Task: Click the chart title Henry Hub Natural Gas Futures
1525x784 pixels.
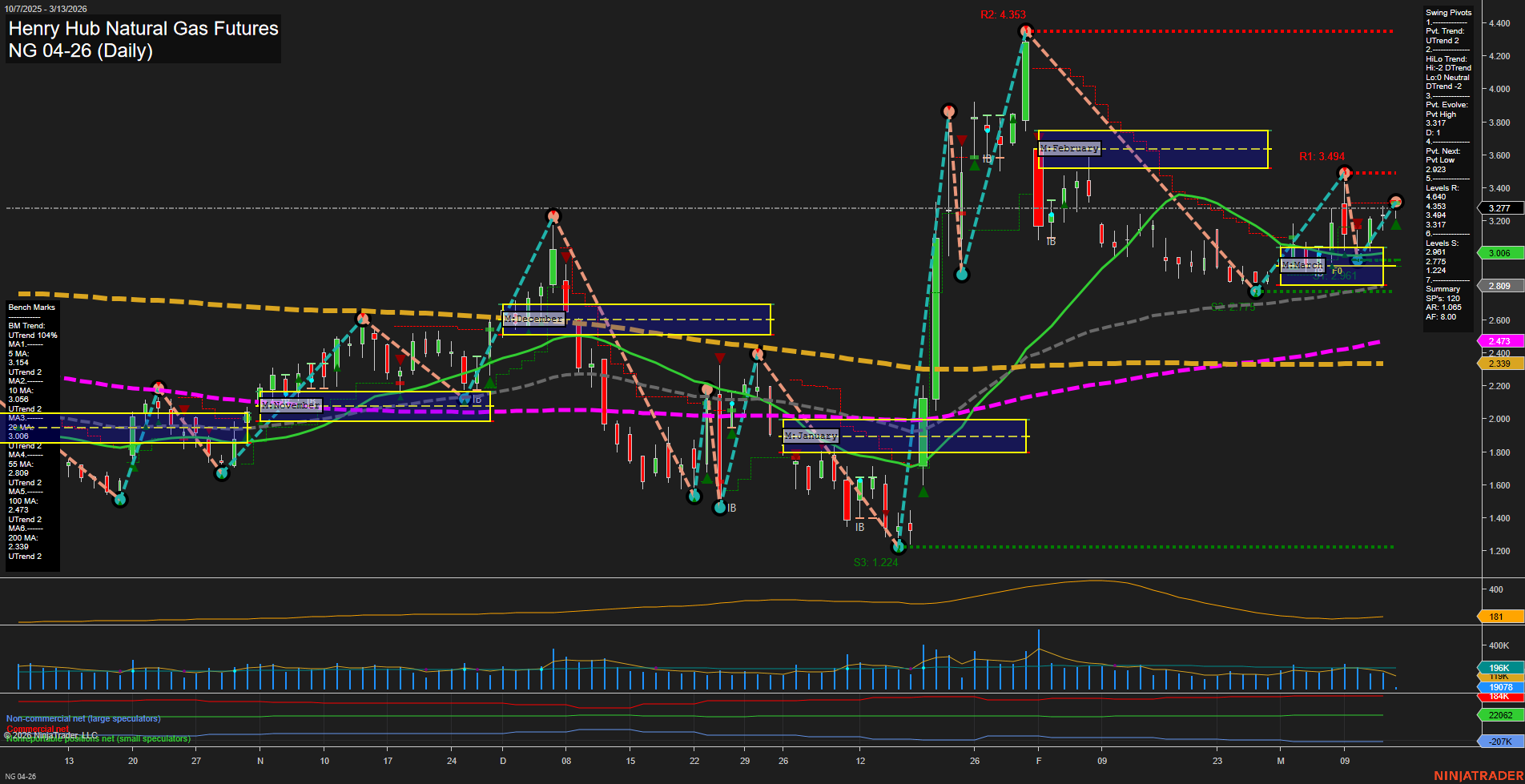Action: click(143, 29)
